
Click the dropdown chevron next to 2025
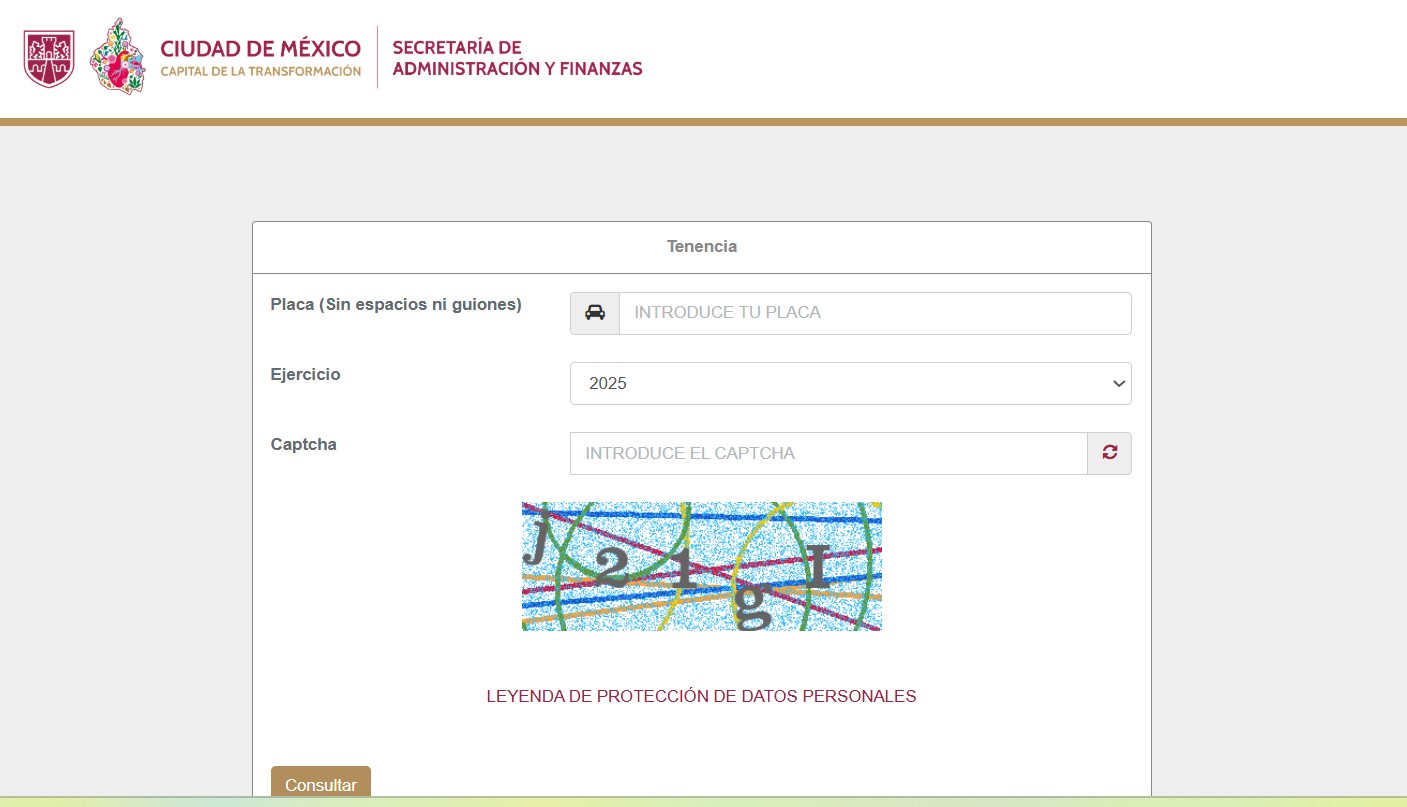(1117, 383)
